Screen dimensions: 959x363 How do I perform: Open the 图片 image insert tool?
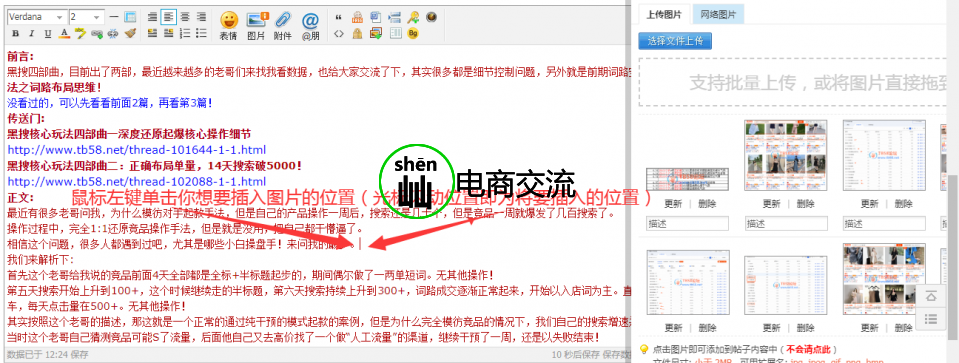256,25
